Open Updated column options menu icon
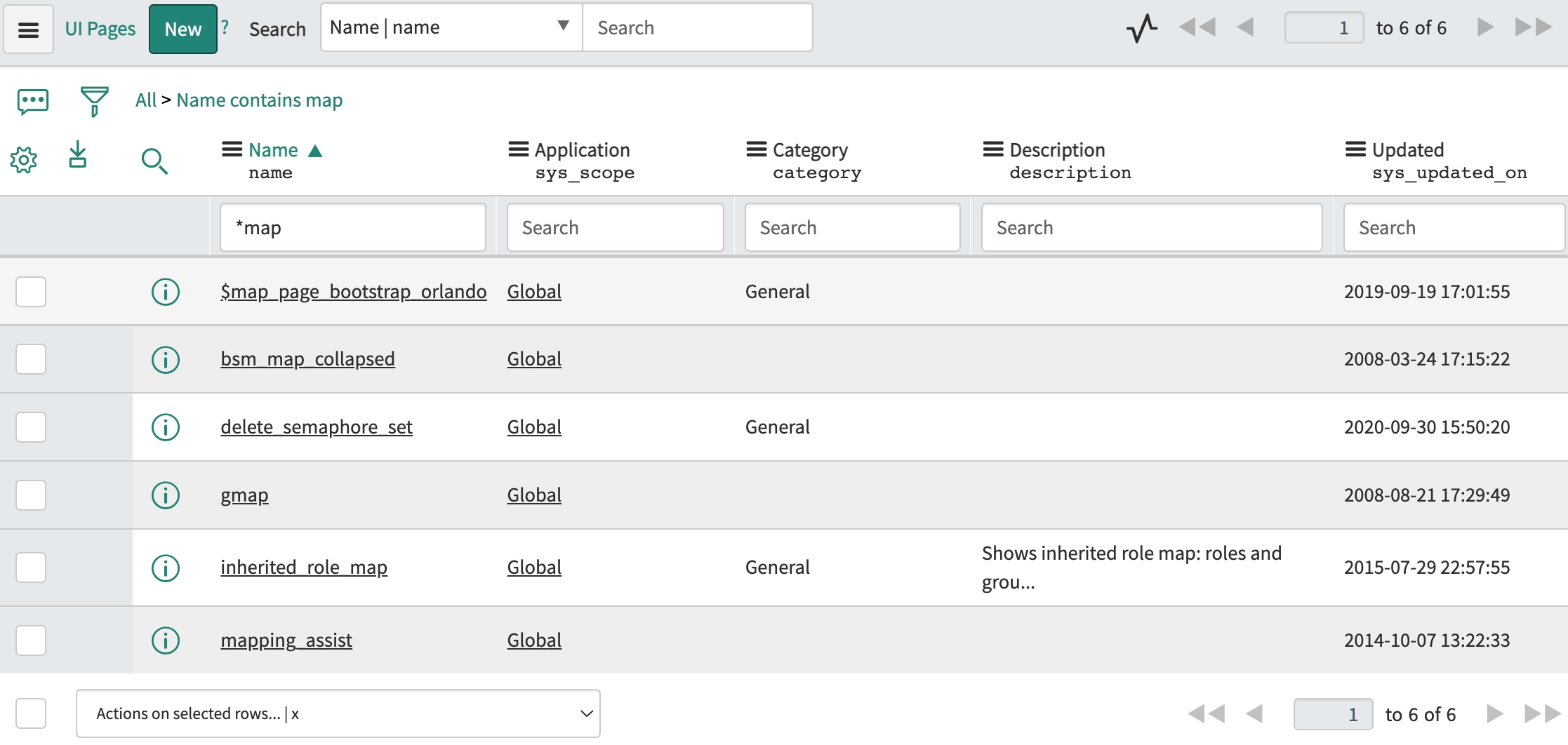This screenshot has height=745, width=1568. 1356,149
